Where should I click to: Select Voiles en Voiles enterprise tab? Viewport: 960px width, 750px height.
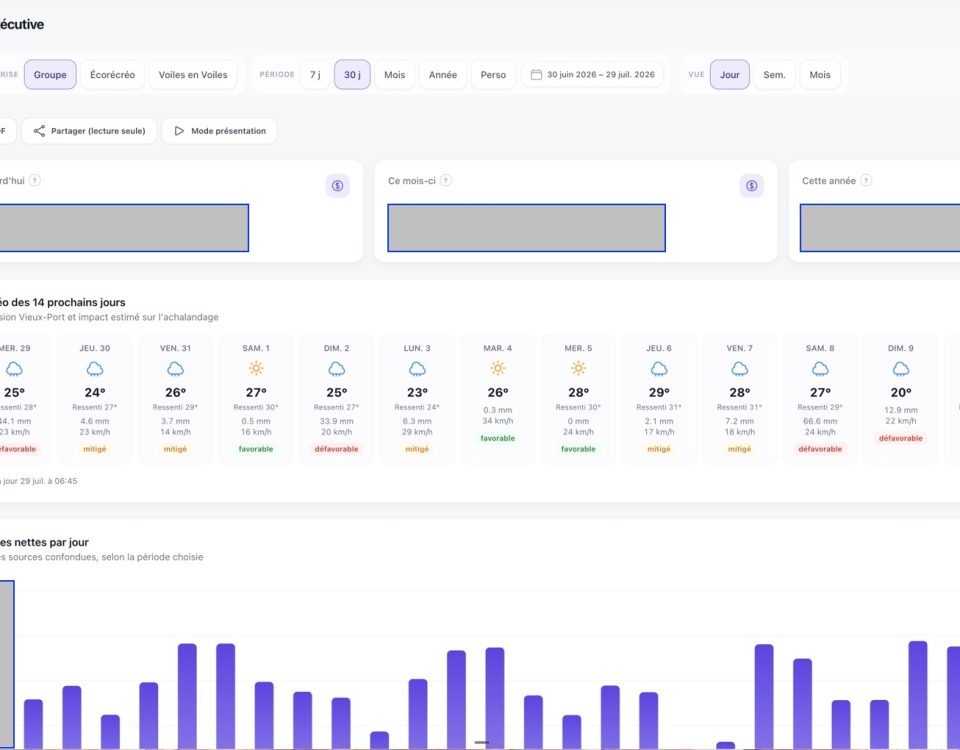[193, 75]
